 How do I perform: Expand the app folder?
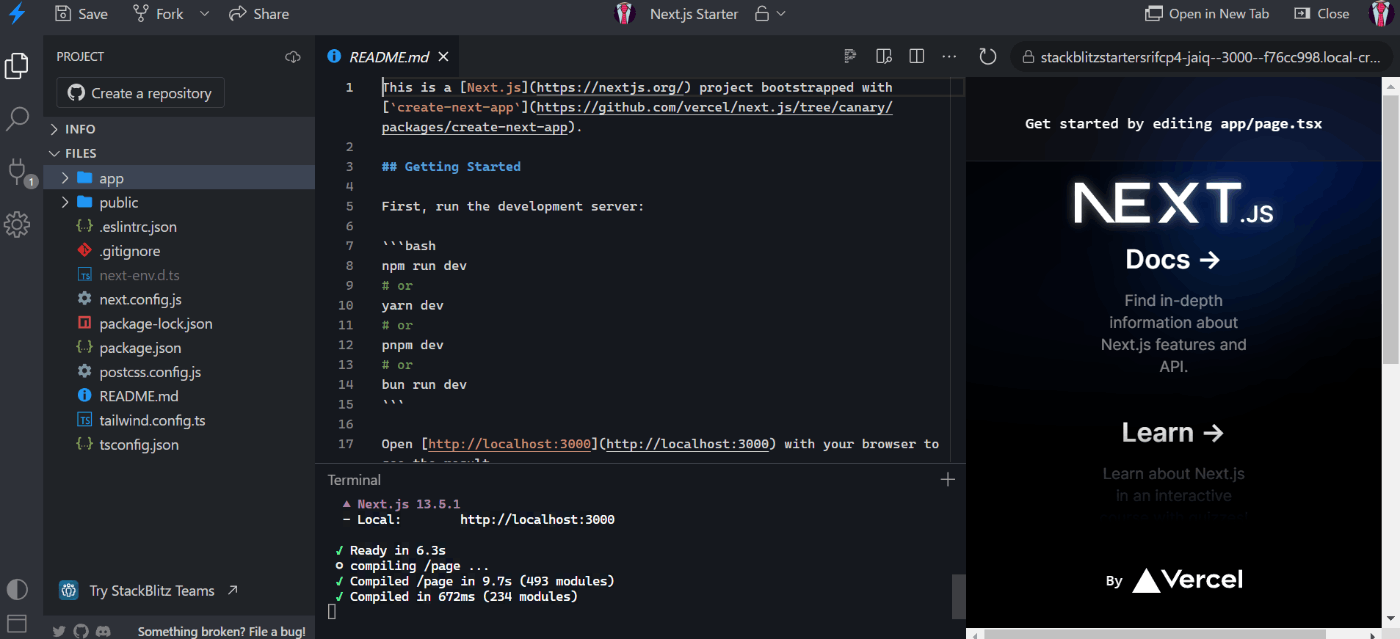(x=179, y=178)
